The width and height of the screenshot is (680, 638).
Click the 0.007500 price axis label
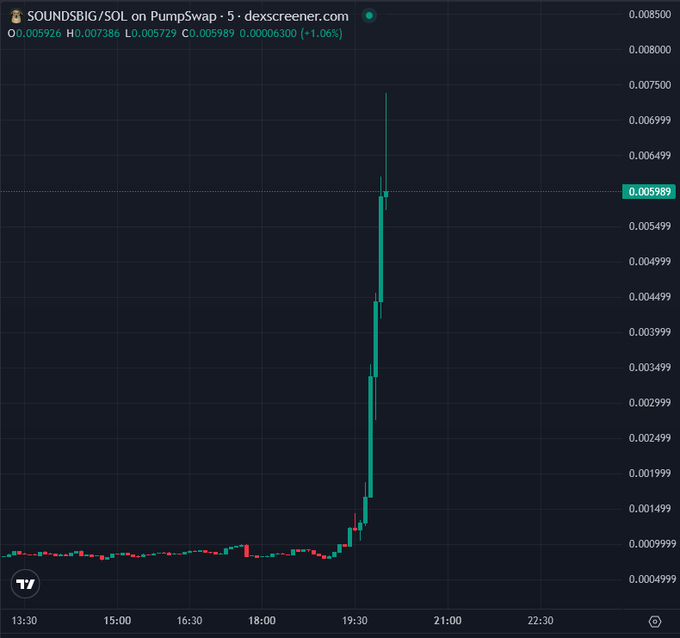click(x=650, y=85)
